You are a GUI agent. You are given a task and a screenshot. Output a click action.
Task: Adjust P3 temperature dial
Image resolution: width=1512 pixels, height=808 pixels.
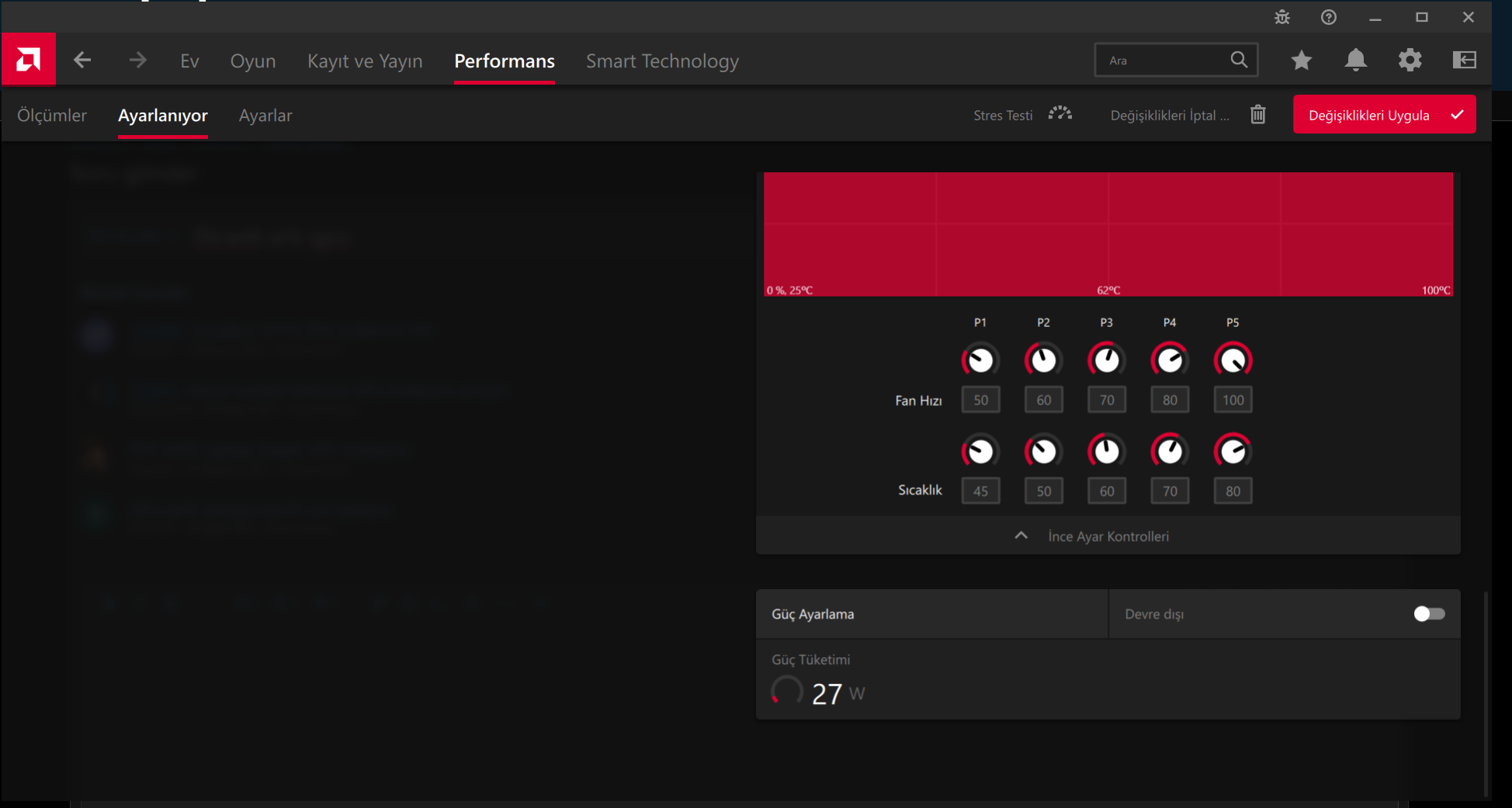(x=1107, y=451)
